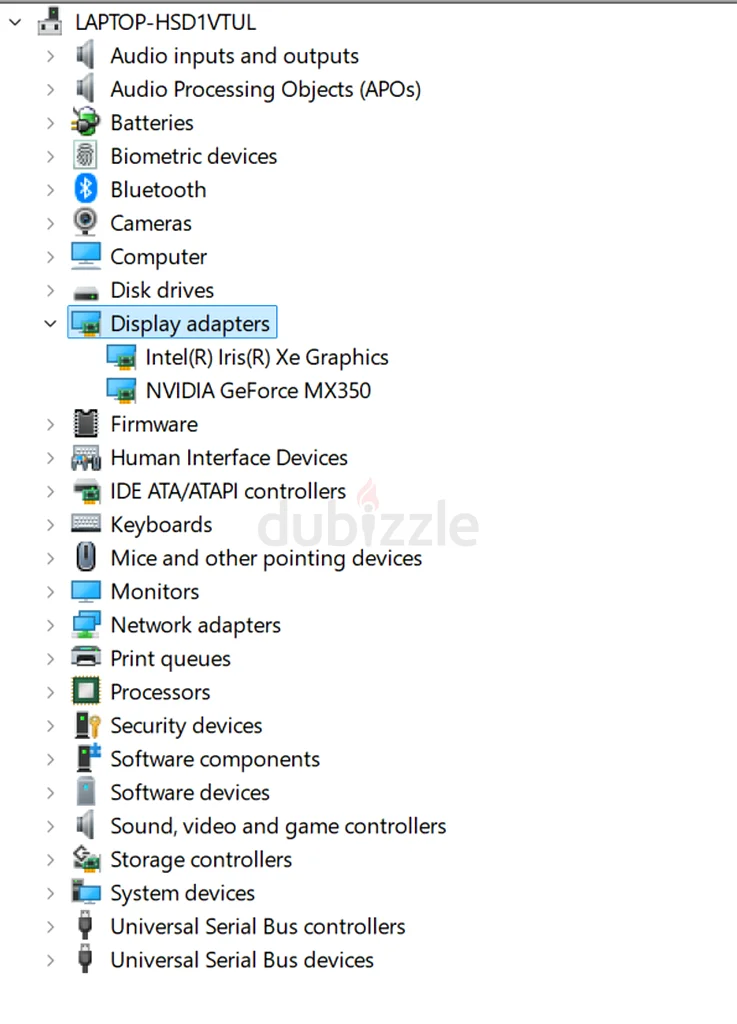Click the Keyboards category icon
The image size is (737, 1024).
[x=86, y=524]
